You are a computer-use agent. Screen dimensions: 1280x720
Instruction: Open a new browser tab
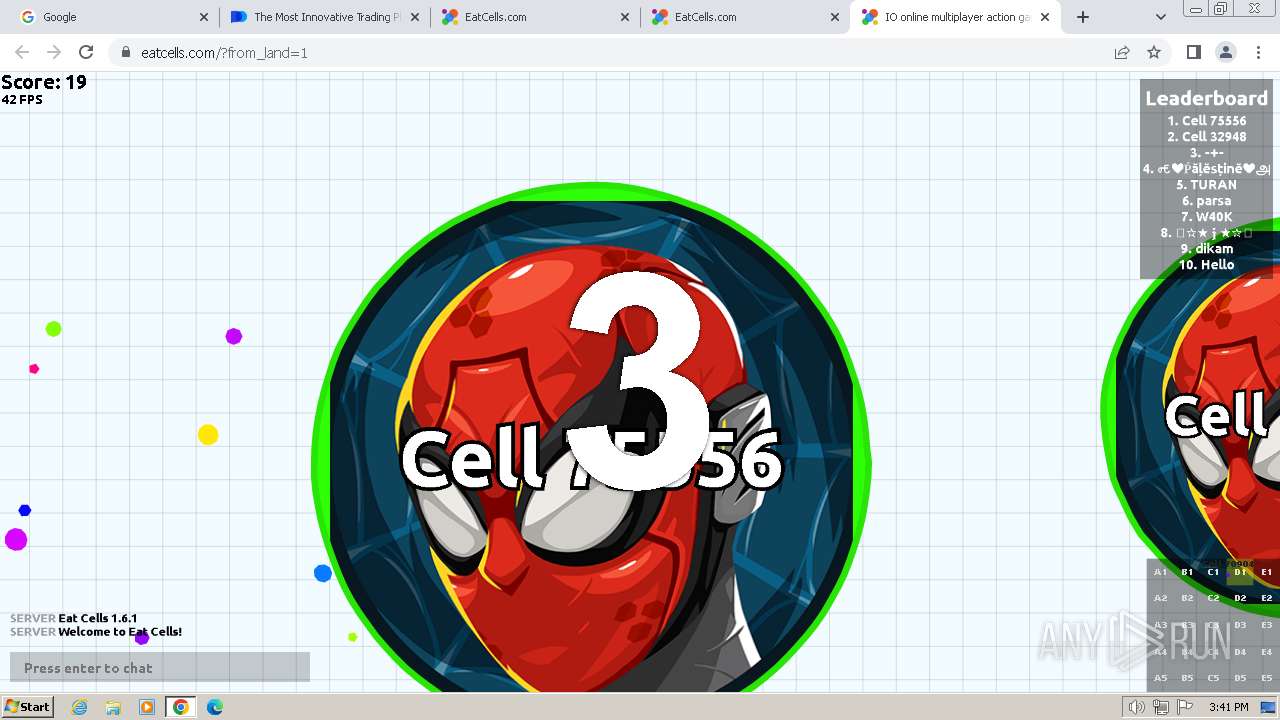tap(1083, 17)
